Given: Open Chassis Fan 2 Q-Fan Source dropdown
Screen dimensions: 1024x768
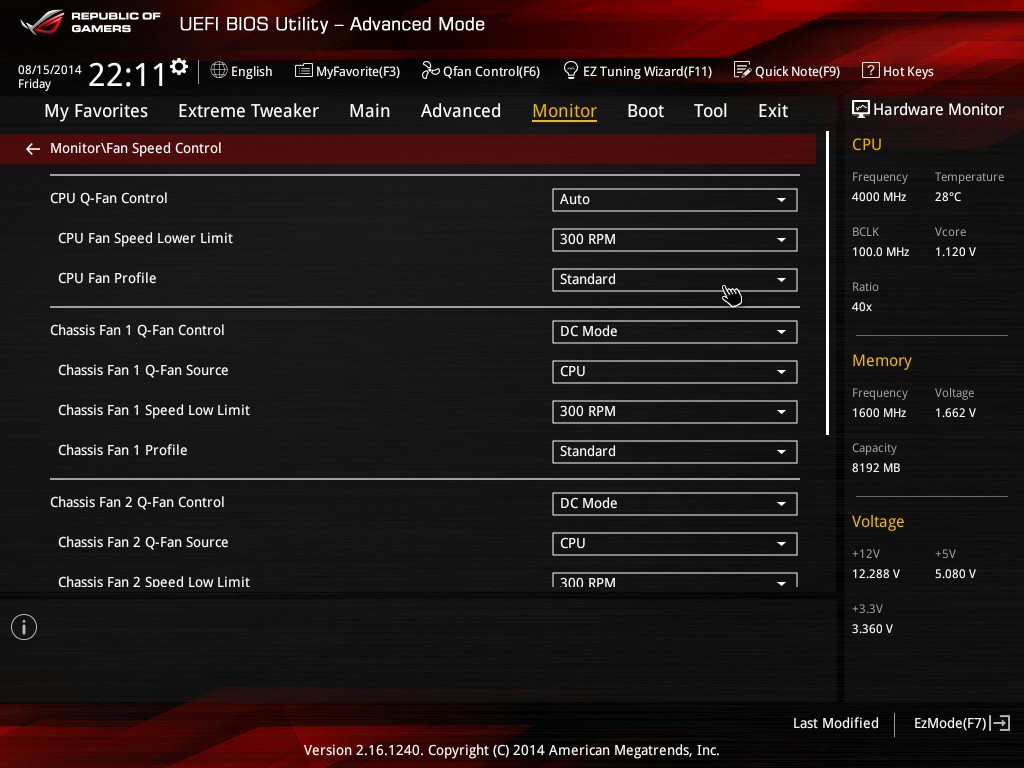Looking at the screenshot, I should coord(675,543).
